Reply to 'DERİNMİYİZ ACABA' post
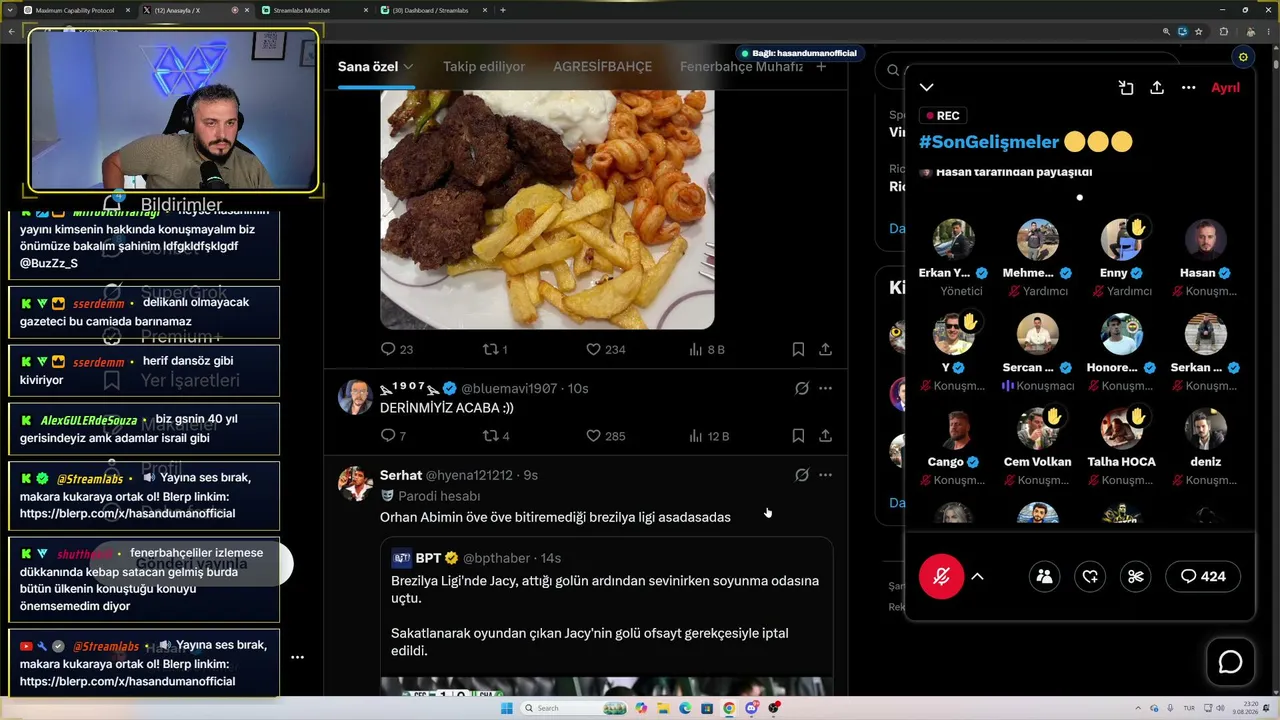This screenshot has height=720, width=1280. [x=394, y=436]
